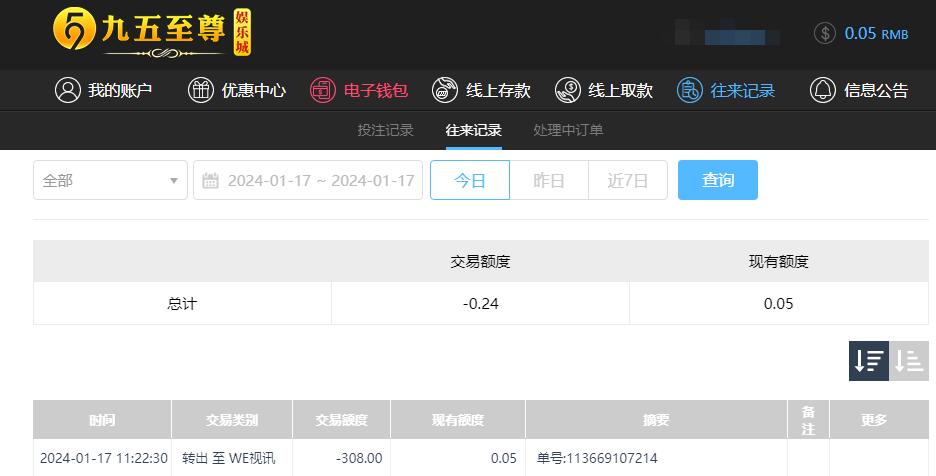Sort records in ascending order
936x476 pixels.
pos(909,361)
